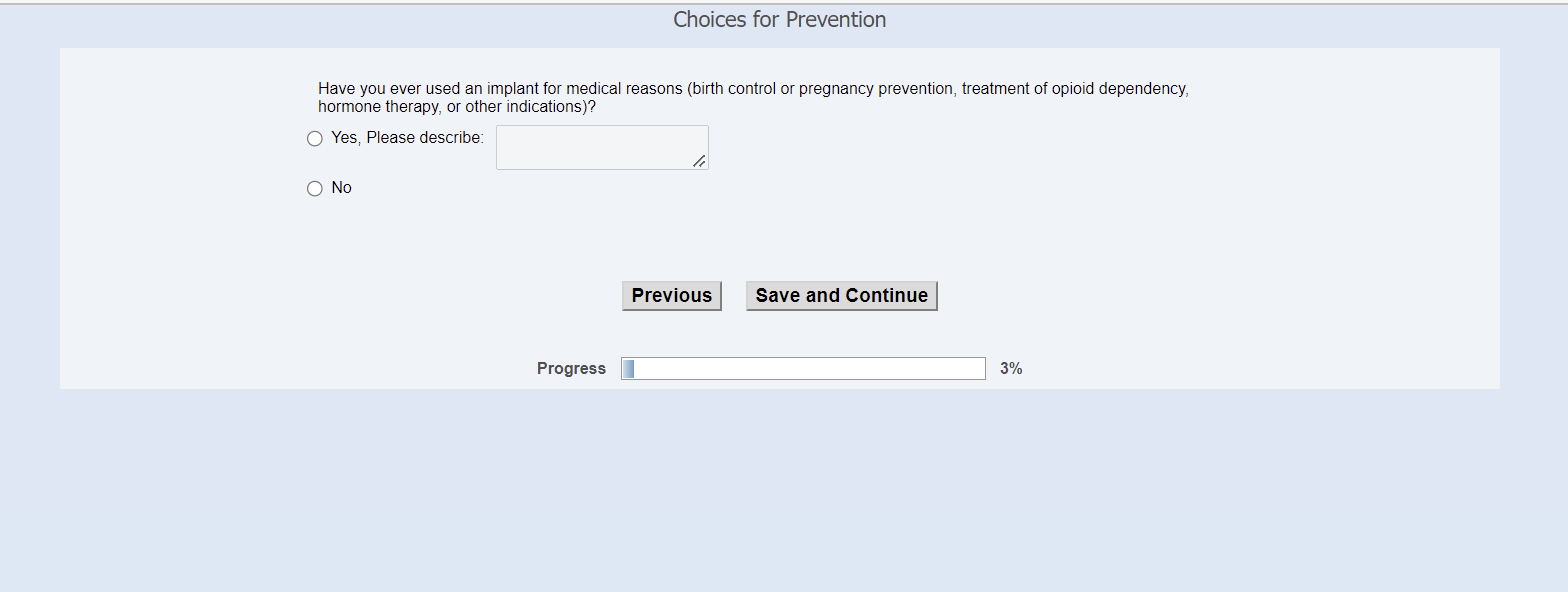Click the empty portion of progress bar

point(810,369)
